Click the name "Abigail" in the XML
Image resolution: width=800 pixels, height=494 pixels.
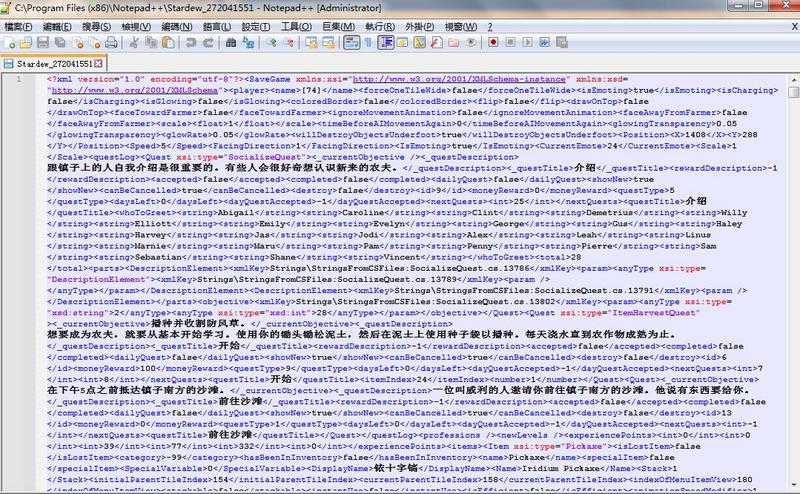tap(236, 213)
